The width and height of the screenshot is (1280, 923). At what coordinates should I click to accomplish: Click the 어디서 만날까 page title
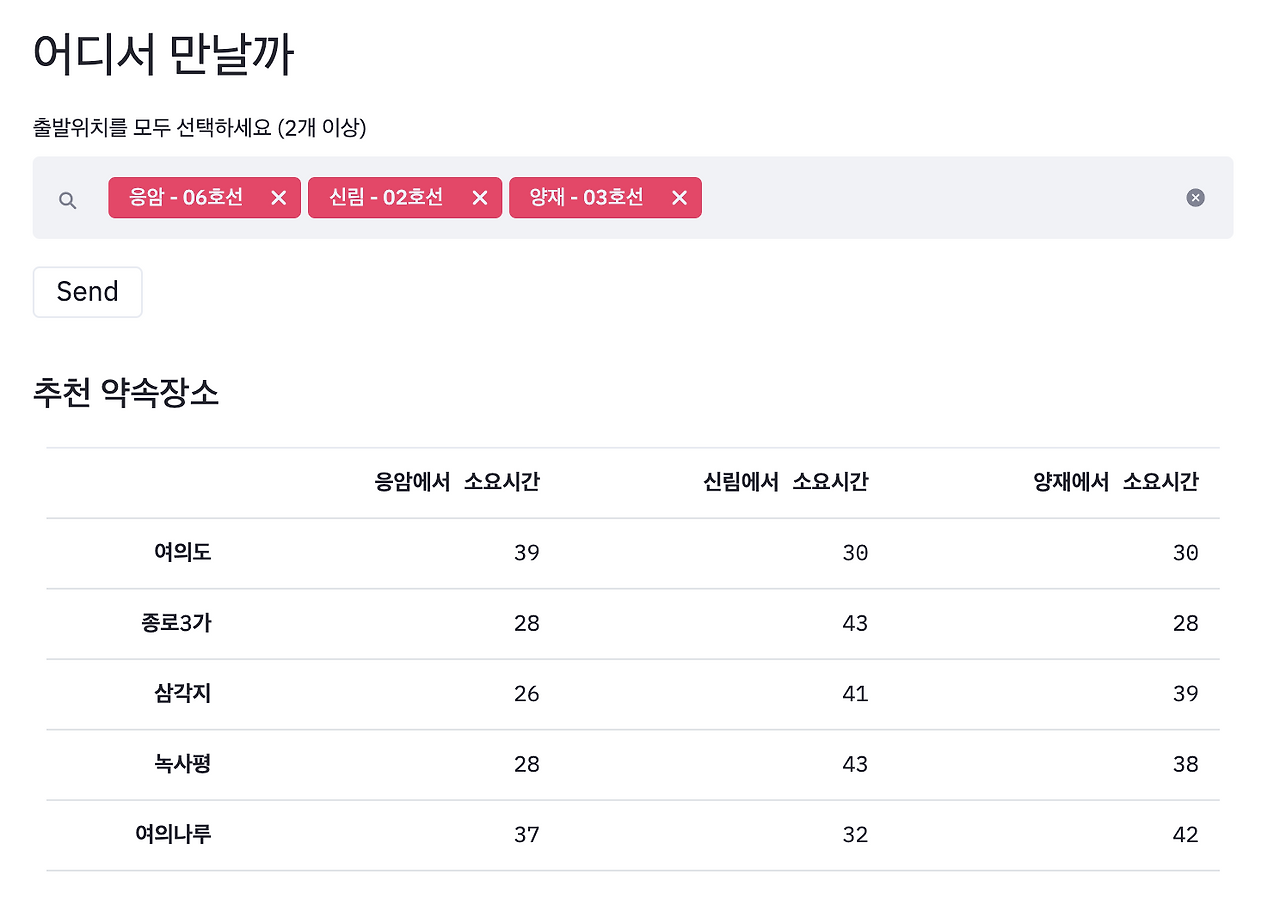[162, 52]
